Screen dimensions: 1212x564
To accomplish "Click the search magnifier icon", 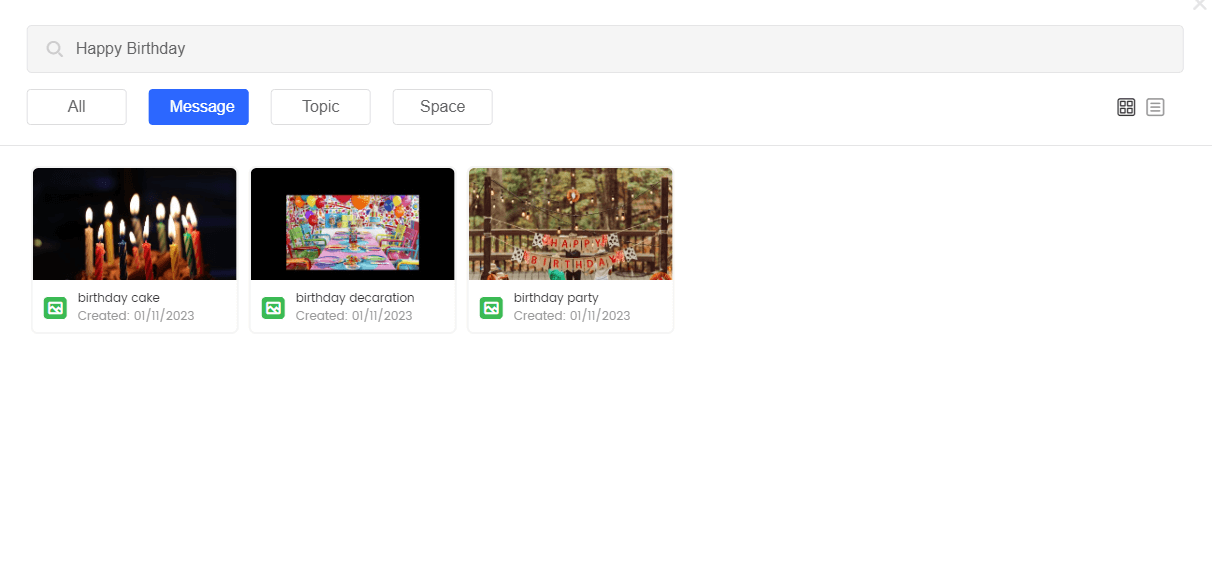I will (x=55, y=49).
